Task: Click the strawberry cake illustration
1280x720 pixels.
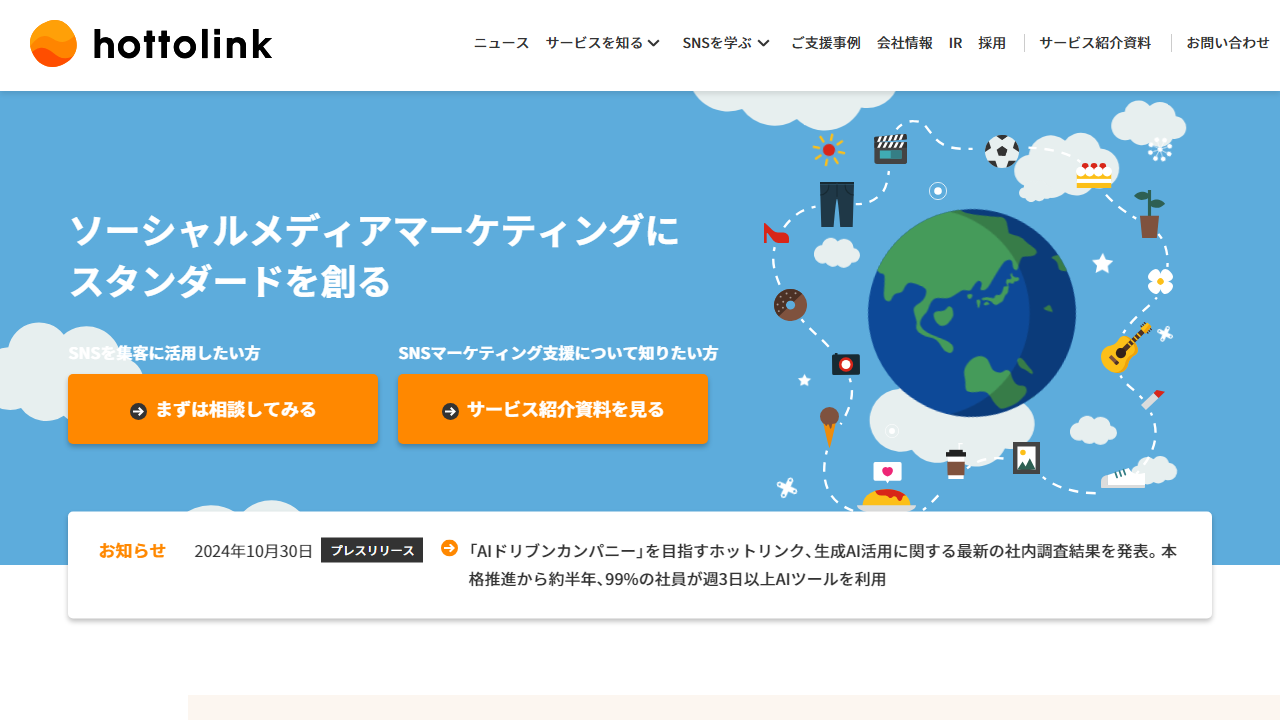Action: click(1094, 175)
